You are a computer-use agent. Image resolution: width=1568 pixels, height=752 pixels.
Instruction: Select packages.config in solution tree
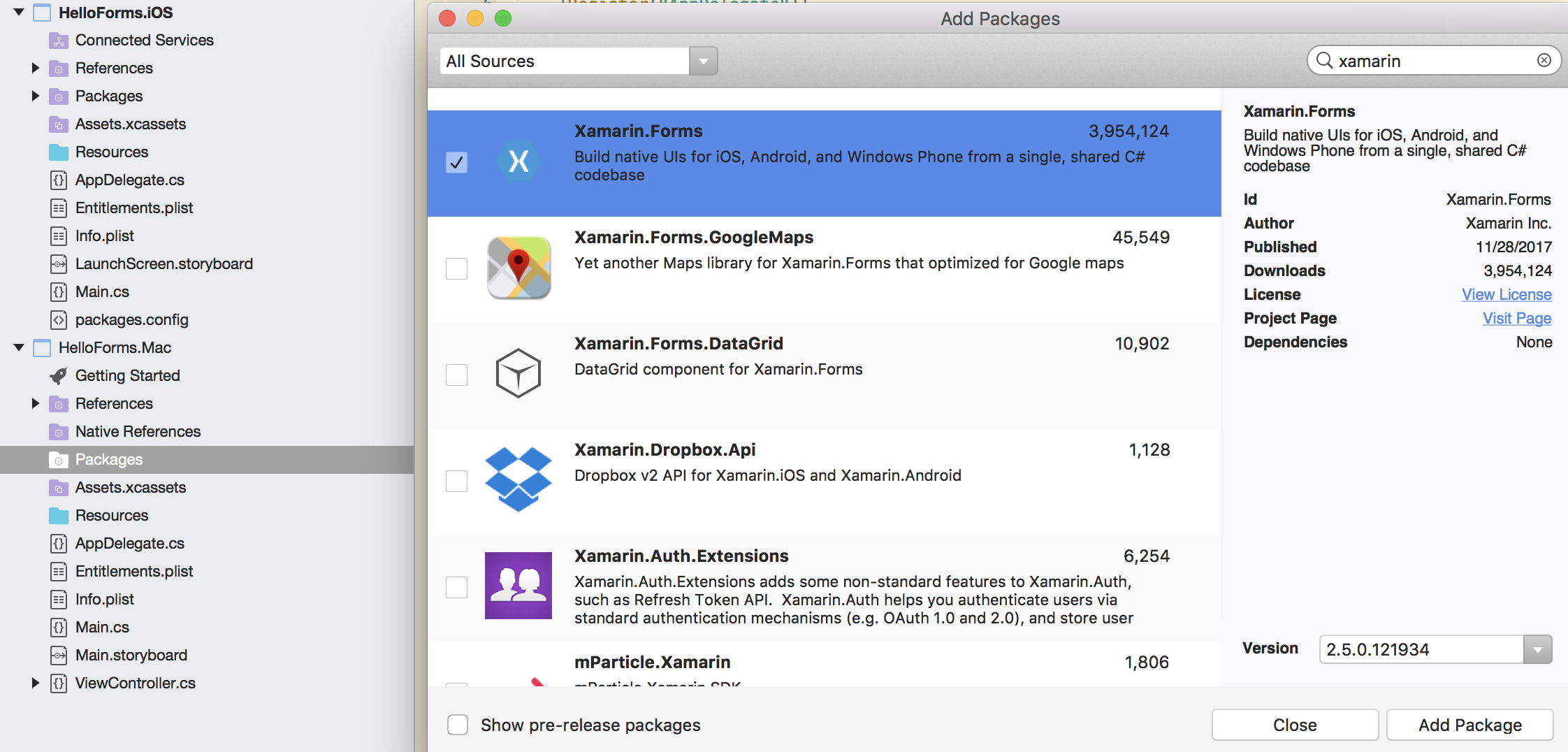click(x=131, y=319)
